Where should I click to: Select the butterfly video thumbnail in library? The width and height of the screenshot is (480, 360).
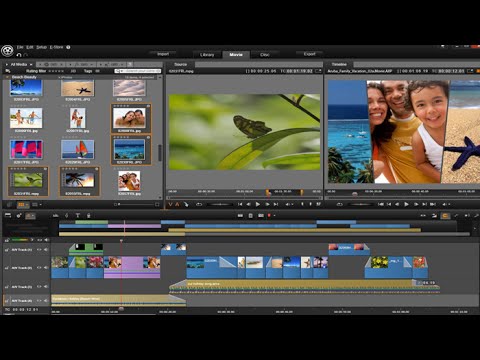coord(28,180)
